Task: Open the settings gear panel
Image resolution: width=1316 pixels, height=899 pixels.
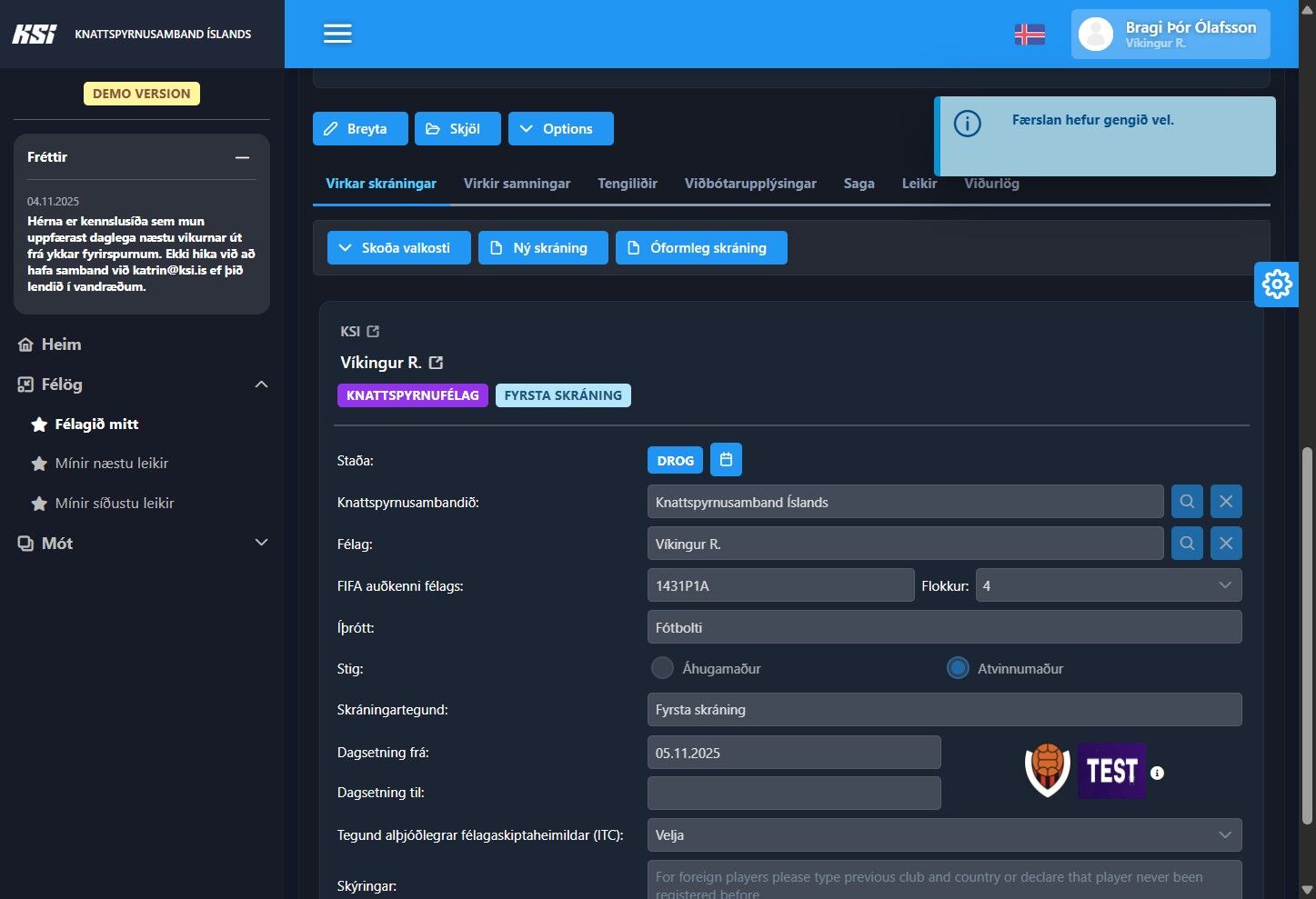Action: point(1276,285)
